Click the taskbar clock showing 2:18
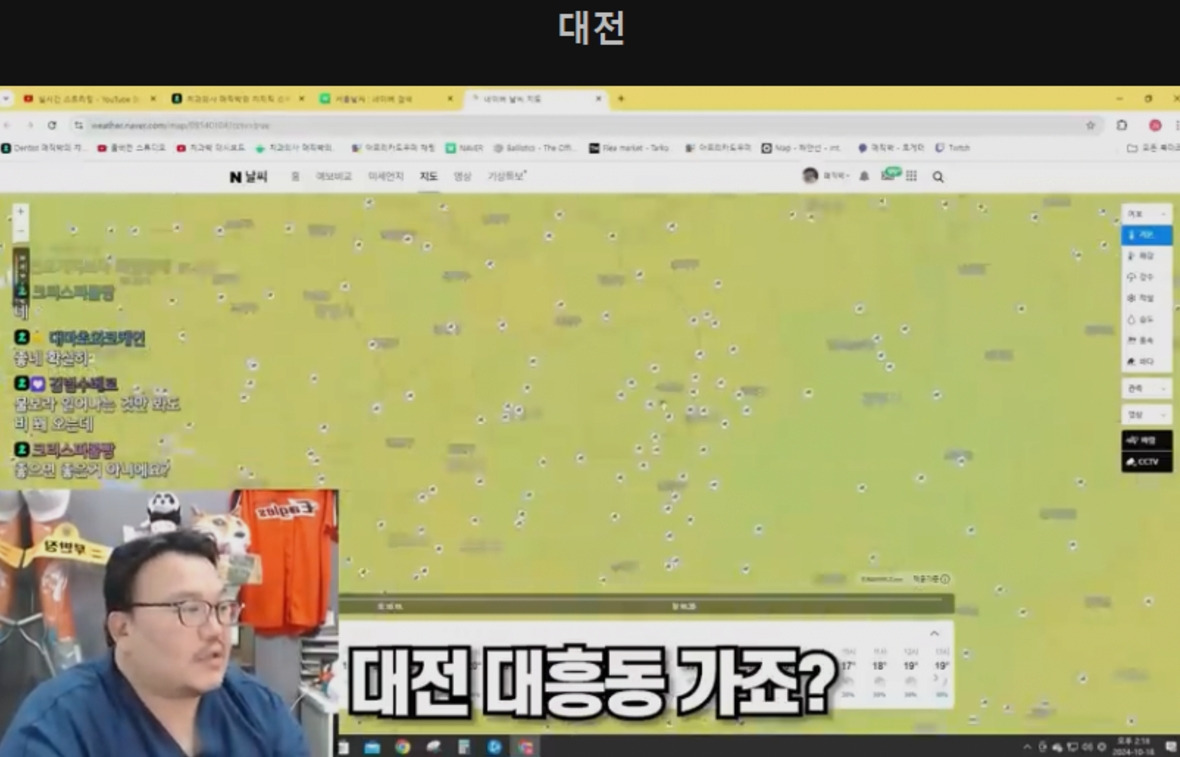Screen dimensions: 1180x757 1134,746
